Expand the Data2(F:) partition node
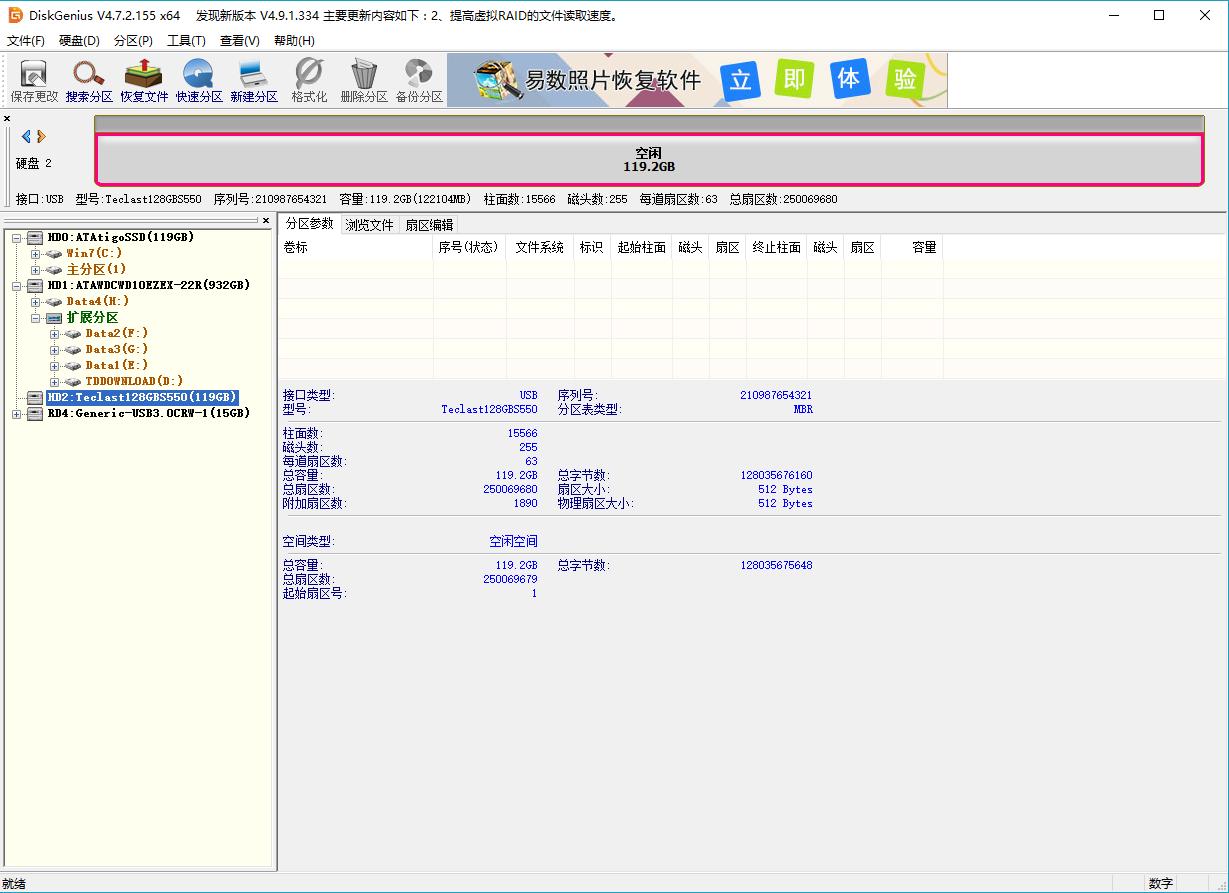The image size is (1229, 893). (x=54, y=333)
